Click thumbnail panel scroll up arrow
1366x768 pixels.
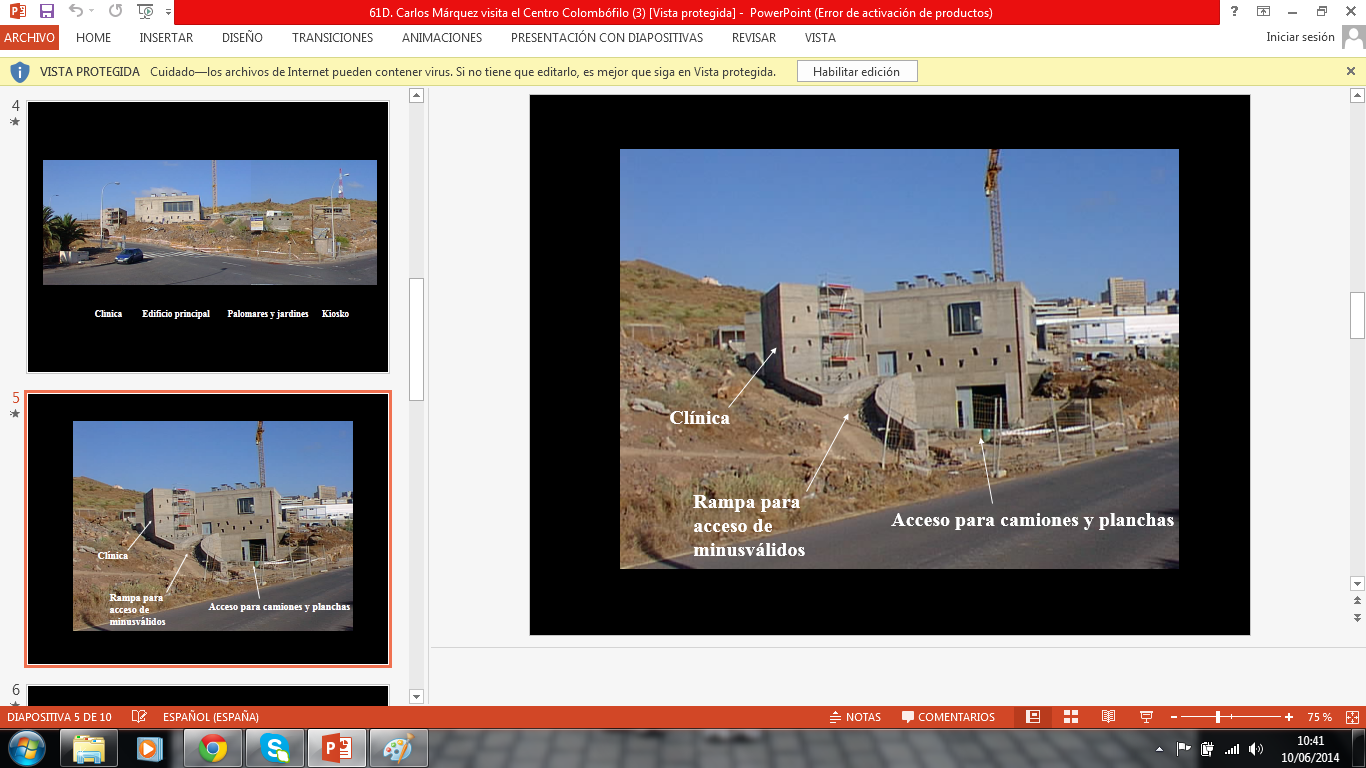click(417, 96)
